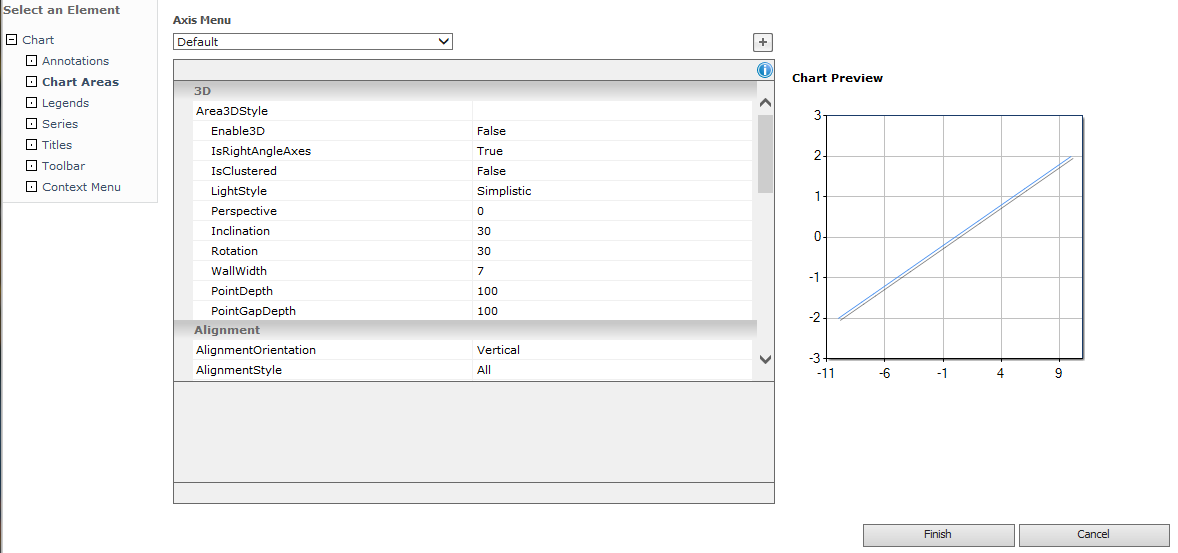Click the Enable3D value False
1178x553 pixels.
click(x=491, y=131)
